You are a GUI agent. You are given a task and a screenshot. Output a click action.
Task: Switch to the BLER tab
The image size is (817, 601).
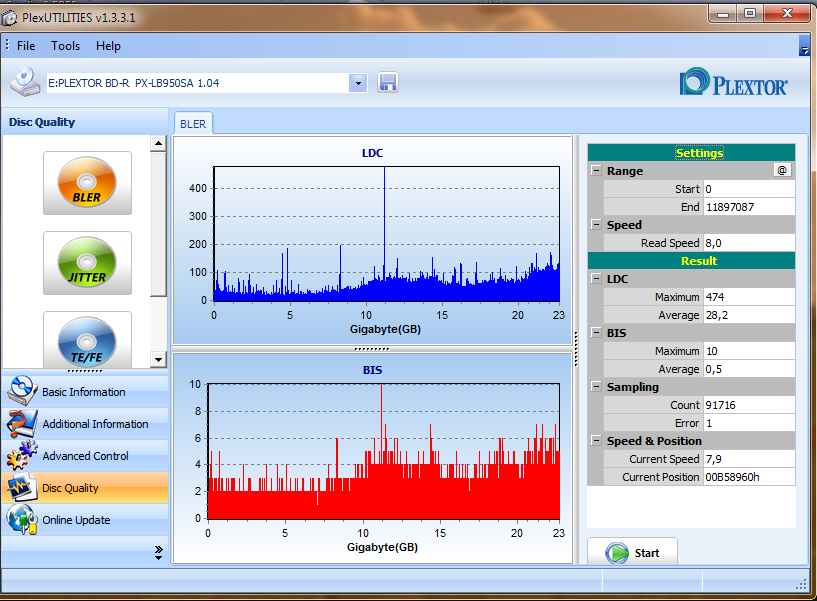[193, 124]
